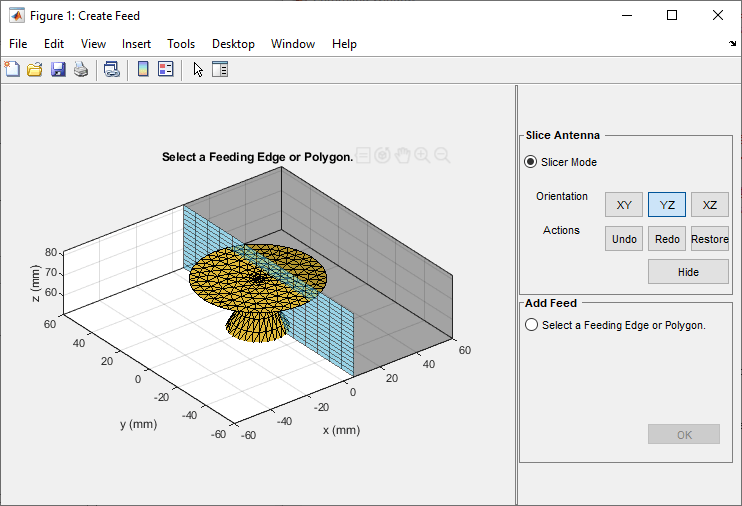Click the Print Figure icon

tap(81, 69)
